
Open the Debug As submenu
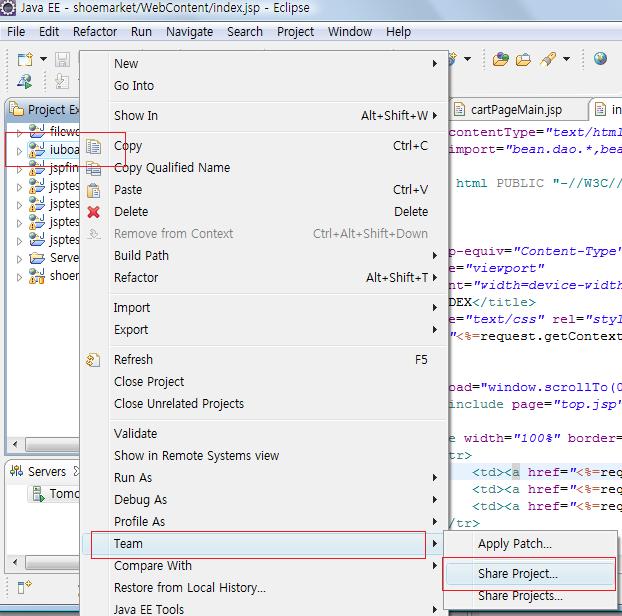point(264,500)
